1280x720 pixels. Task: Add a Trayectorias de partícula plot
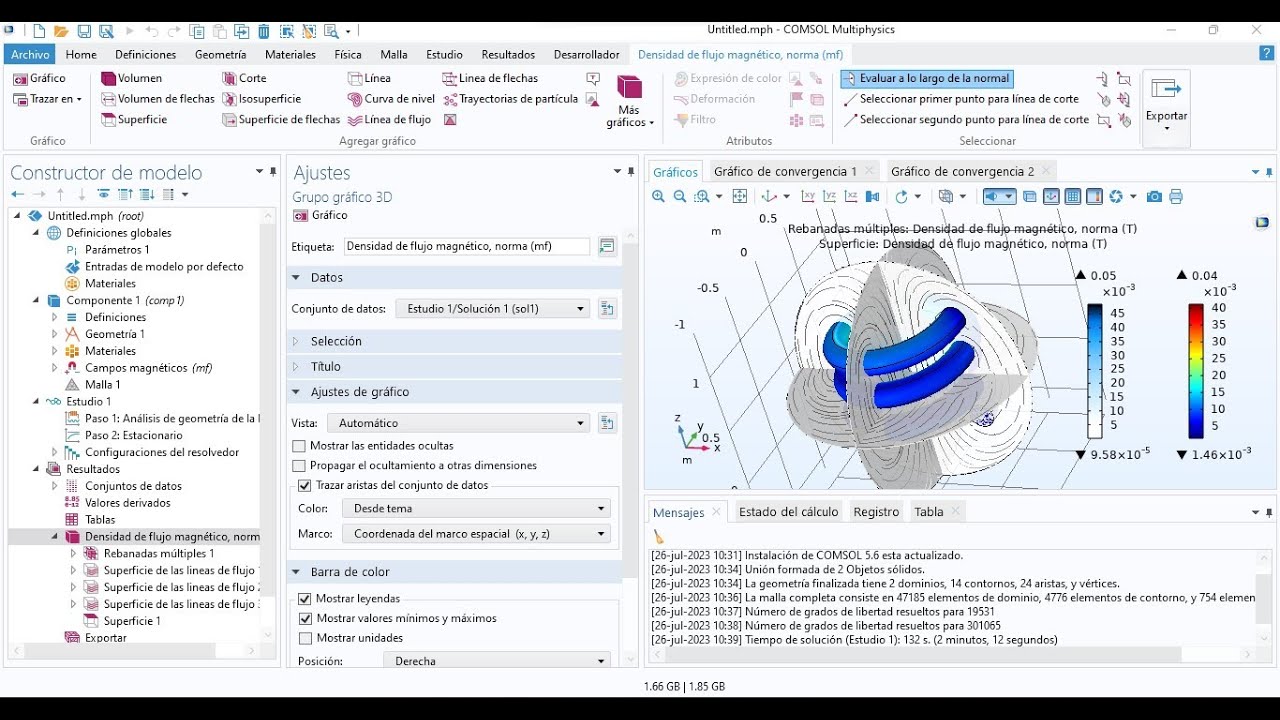(x=519, y=98)
